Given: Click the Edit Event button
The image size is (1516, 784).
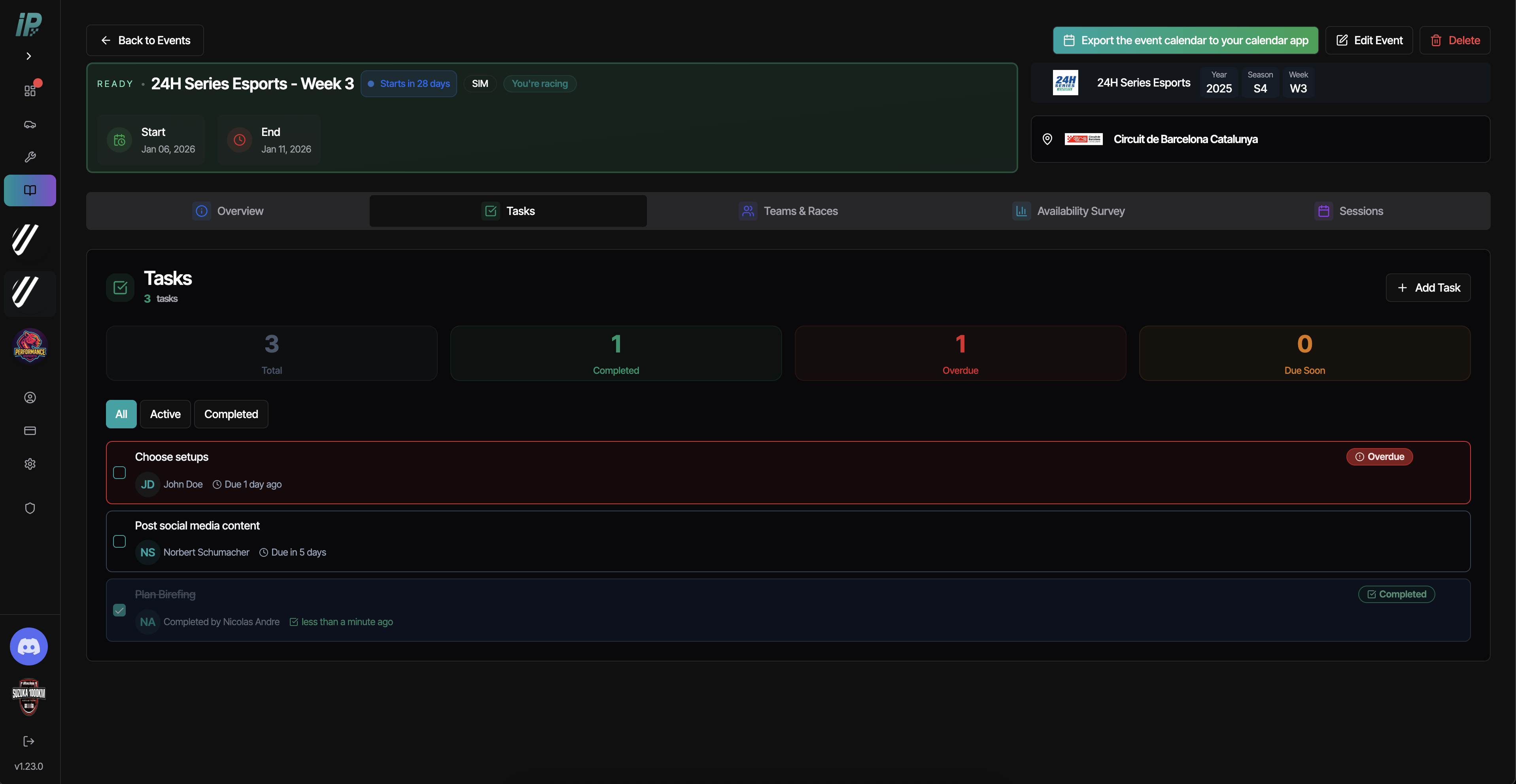Looking at the screenshot, I should 1369,41.
